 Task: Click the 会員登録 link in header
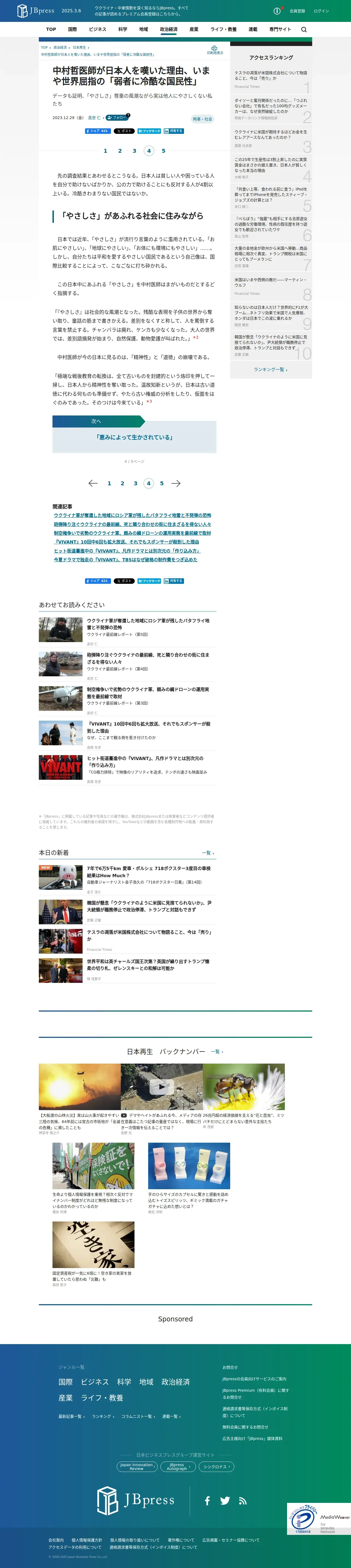point(297,11)
